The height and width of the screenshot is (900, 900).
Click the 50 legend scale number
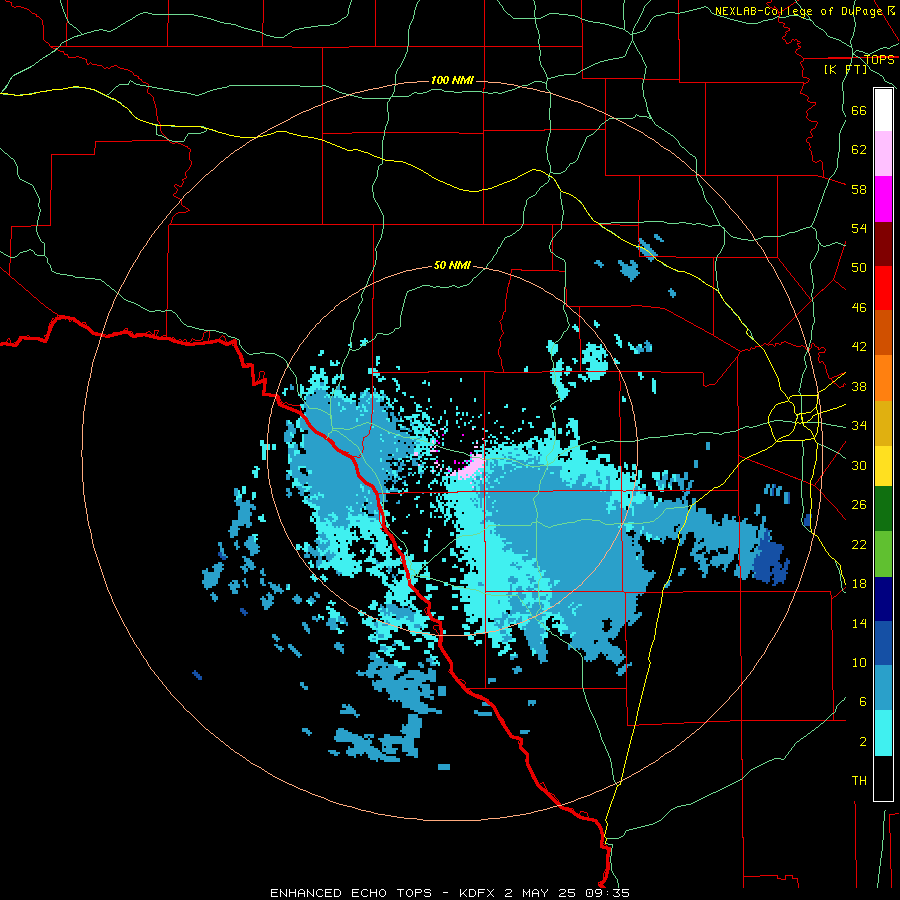click(x=859, y=268)
